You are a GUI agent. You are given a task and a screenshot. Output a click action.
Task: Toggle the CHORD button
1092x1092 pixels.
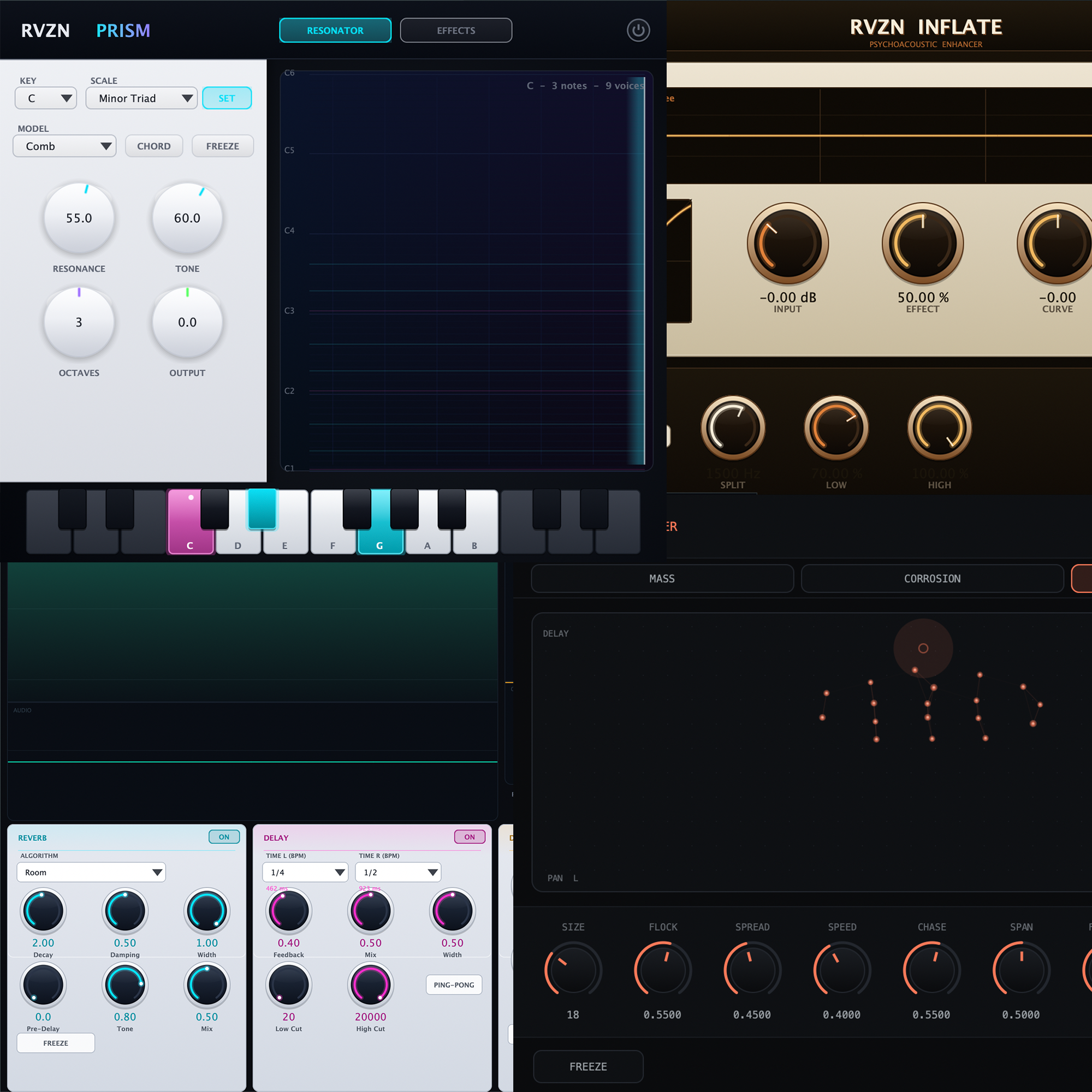(154, 146)
